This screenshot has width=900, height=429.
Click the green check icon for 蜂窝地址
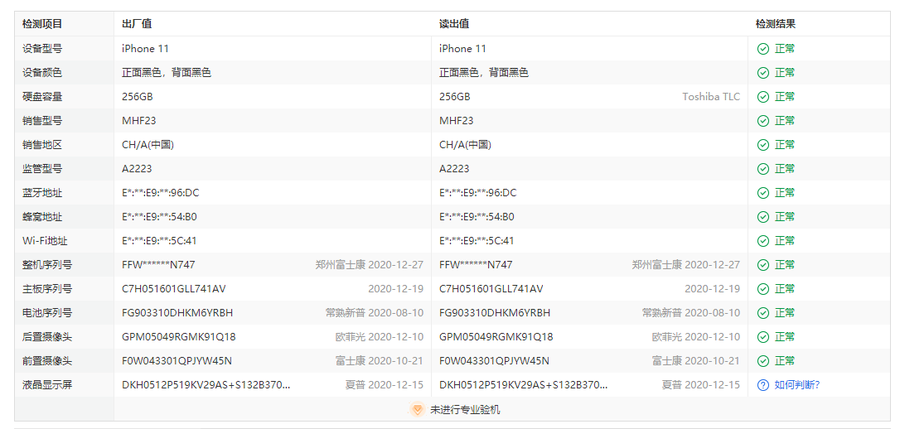(x=763, y=217)
